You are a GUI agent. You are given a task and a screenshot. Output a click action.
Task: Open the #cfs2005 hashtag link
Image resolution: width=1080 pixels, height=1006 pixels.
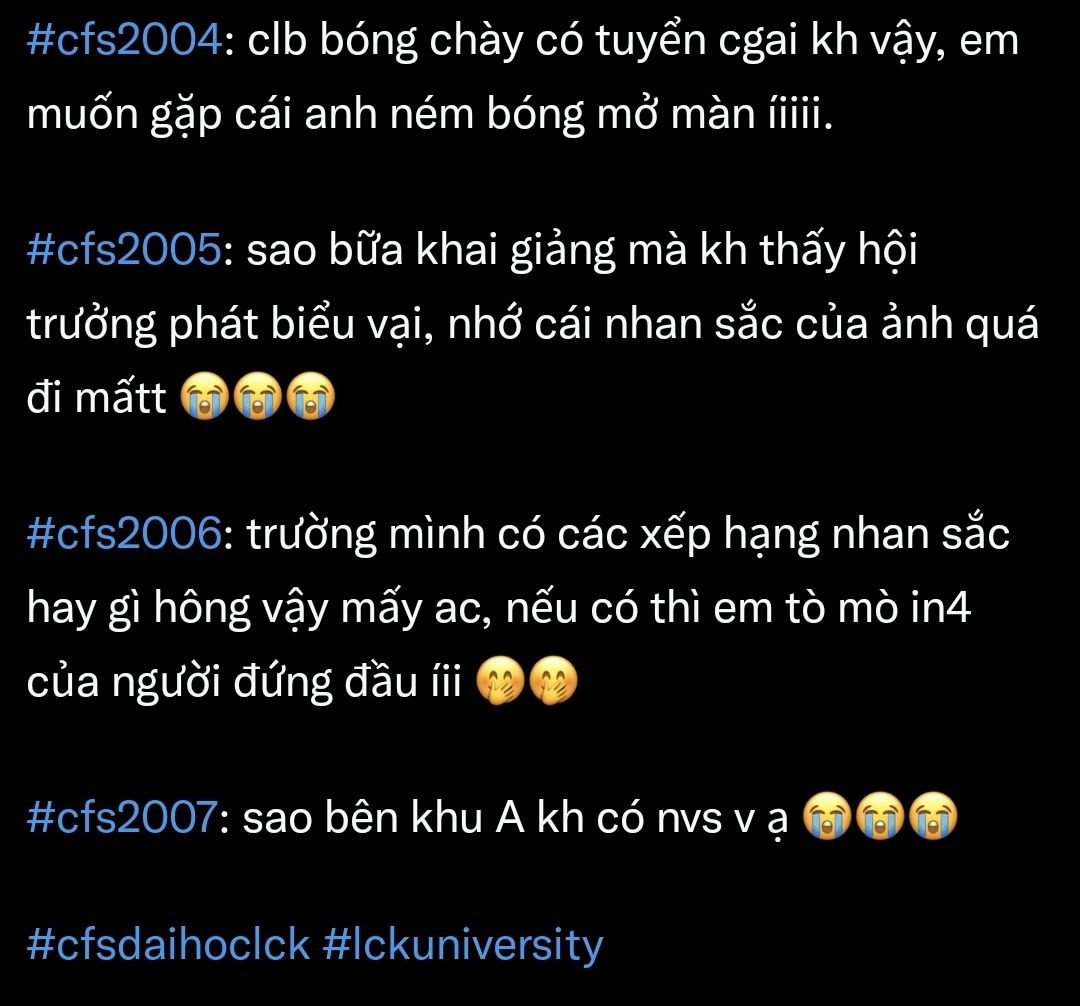point(124,249)
